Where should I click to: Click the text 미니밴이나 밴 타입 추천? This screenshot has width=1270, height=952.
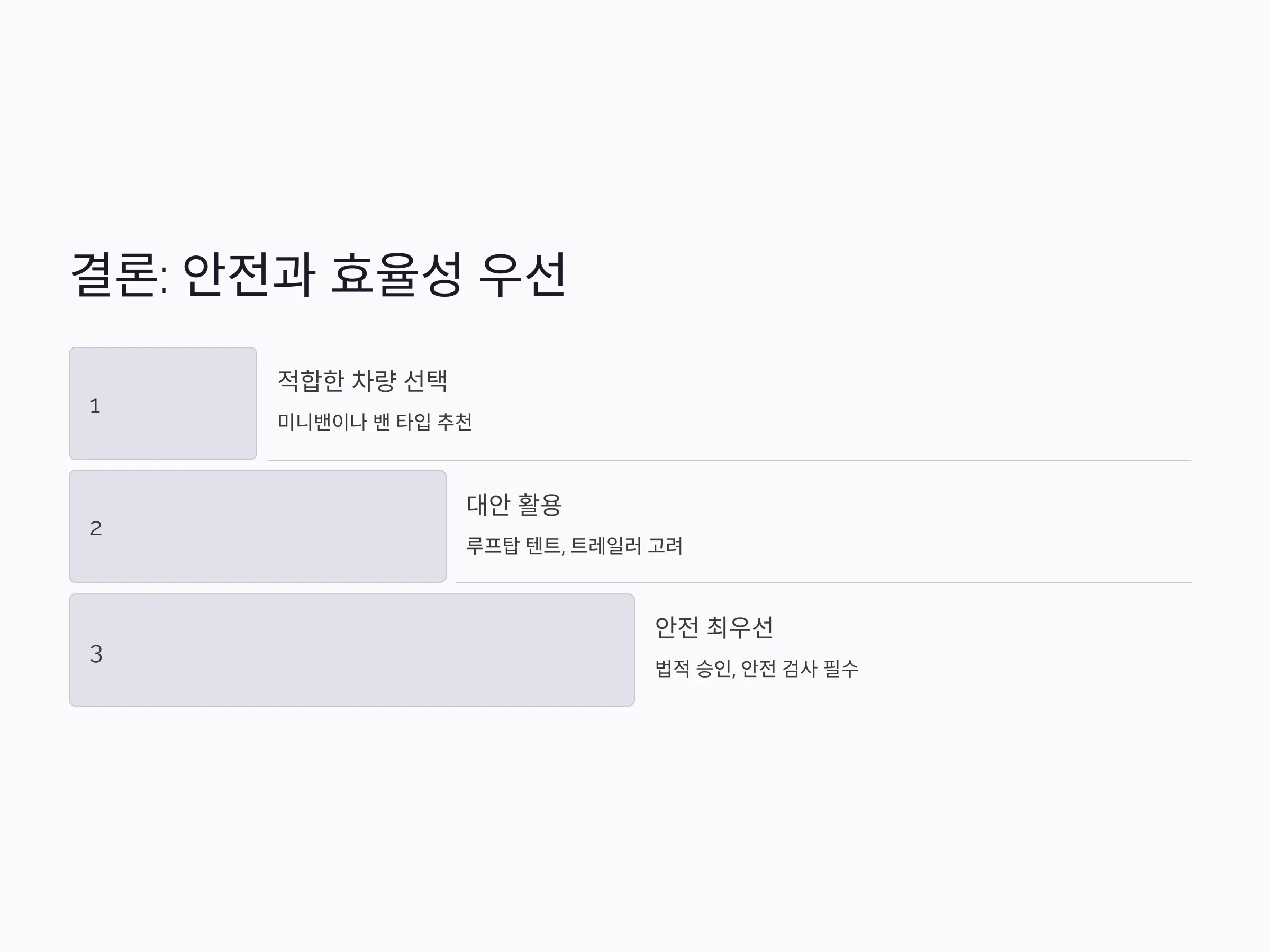click(x=375, y=422)
